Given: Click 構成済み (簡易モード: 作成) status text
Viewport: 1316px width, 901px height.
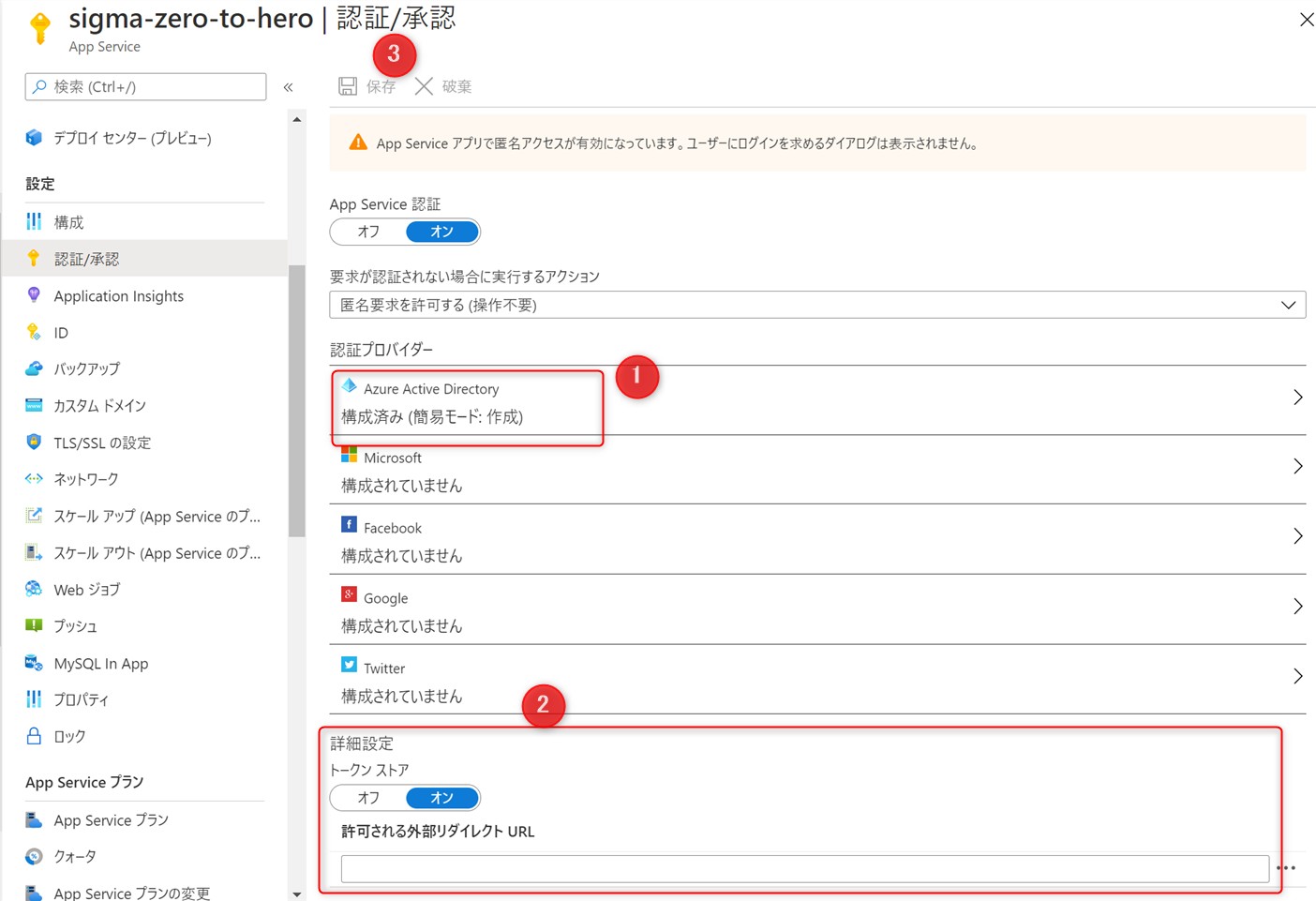Looking at the screenshot, I should pos(432,416).
